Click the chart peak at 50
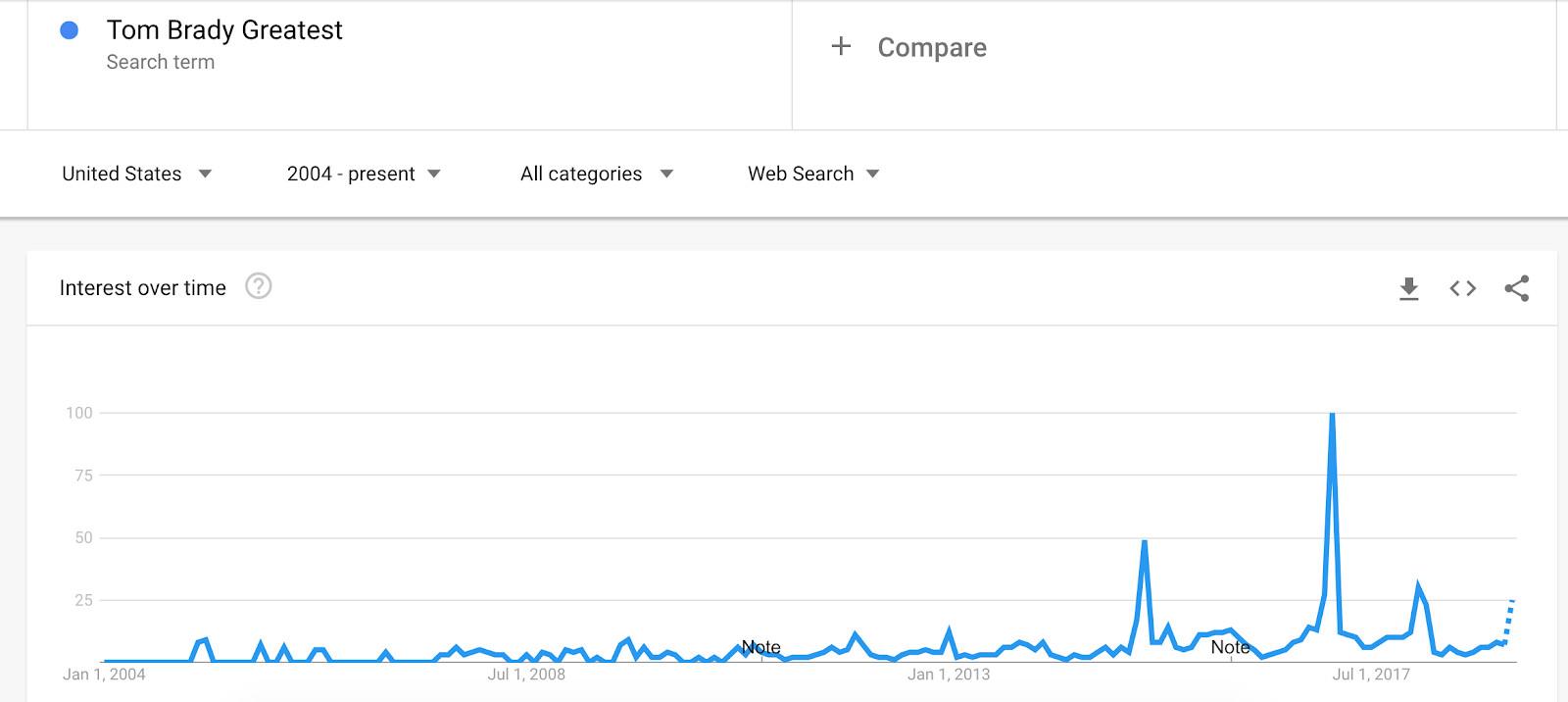1568x702 pixels. point(1144,542)
